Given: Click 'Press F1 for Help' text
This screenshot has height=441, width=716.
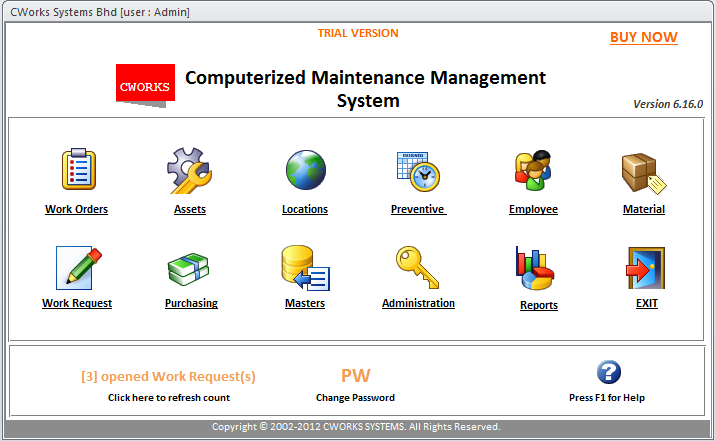Looking at the screenshot, I should (x=607, y=398).
